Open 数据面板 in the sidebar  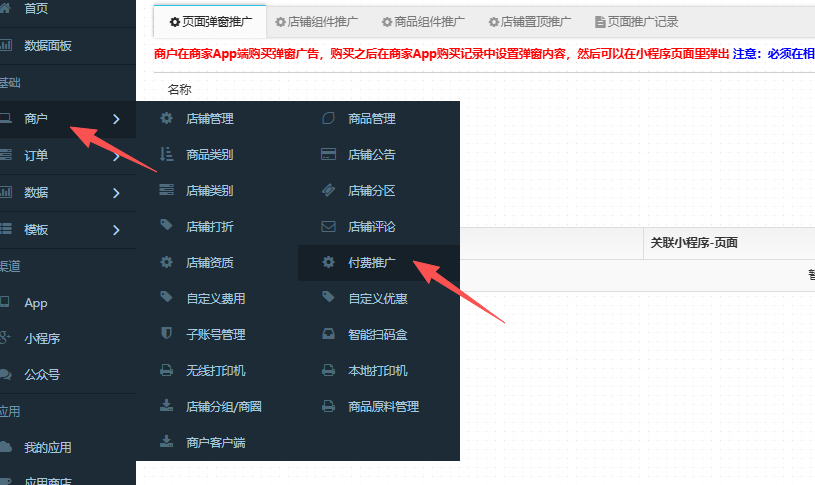point(48,46)
